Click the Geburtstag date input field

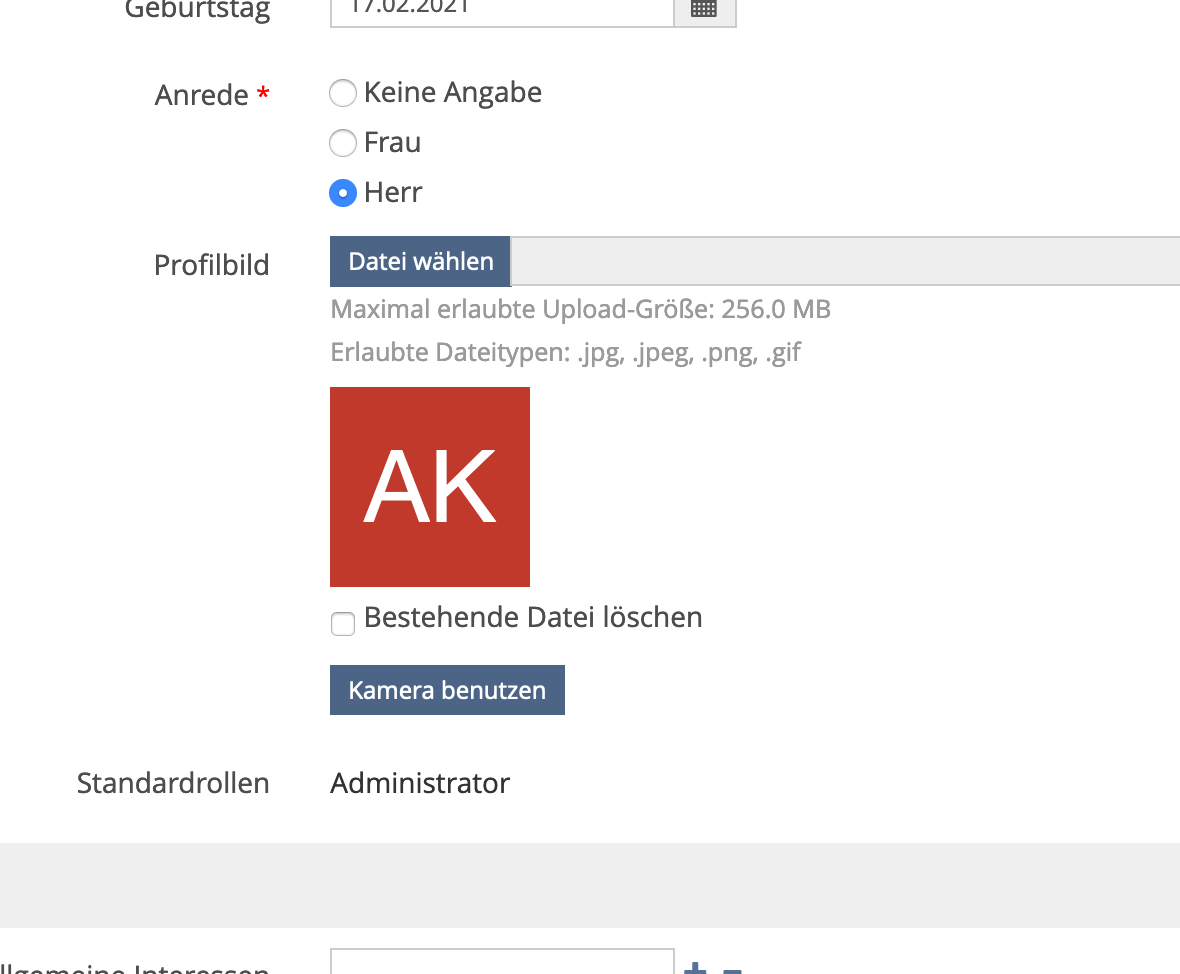pyautogui.click(x=500, y=9)
